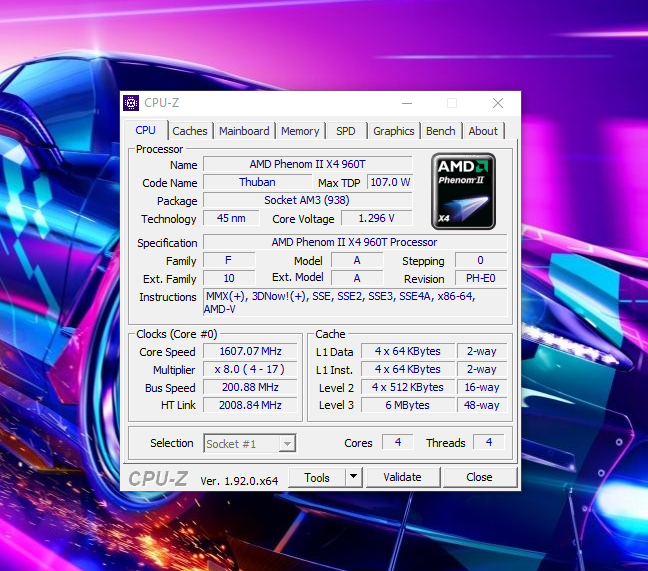Expand the Tools dropdown arrow
This screenshot has width=648, height=571.
click(x=353, y=477)
